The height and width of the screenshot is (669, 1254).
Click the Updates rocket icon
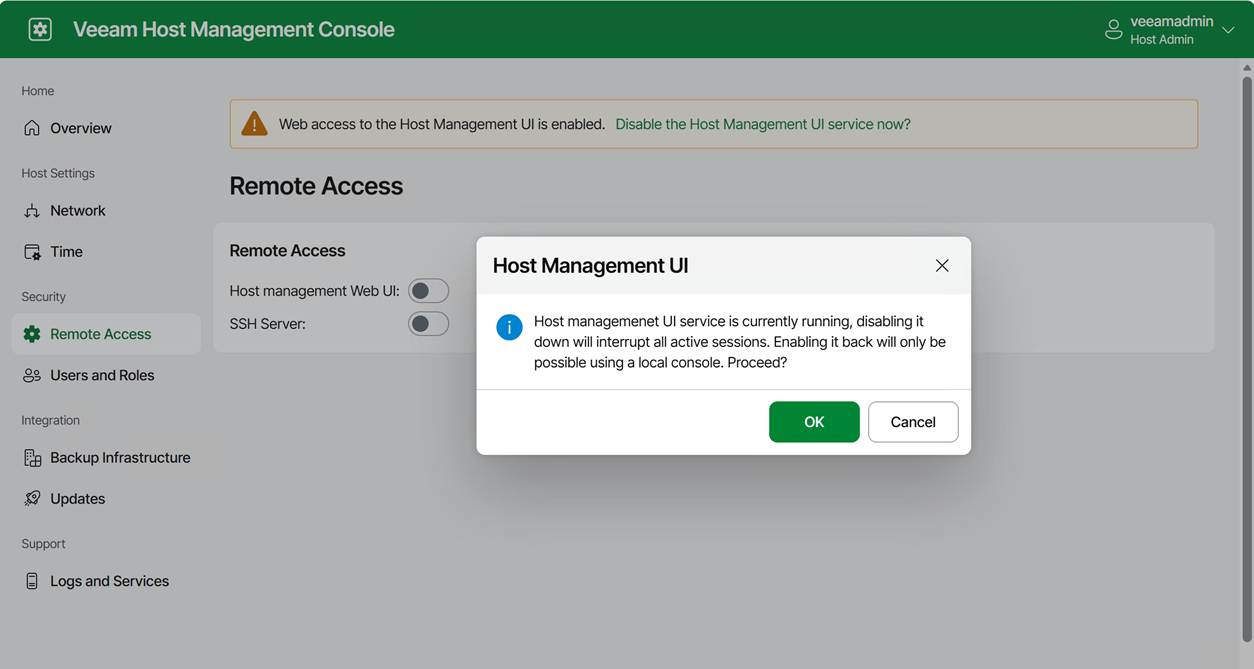(x=32, y=499)
